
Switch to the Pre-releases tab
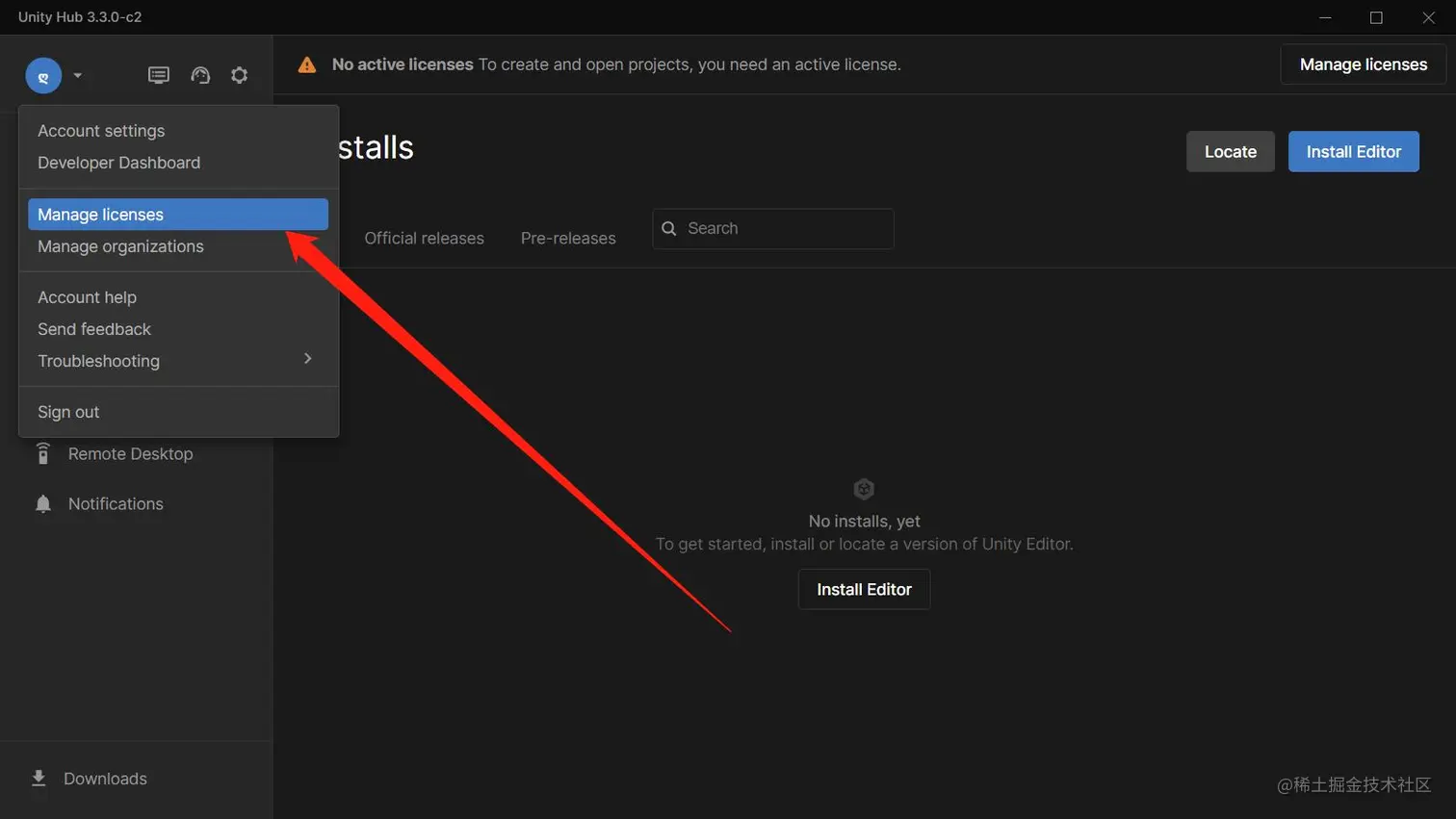pyautogui.click(x=568, y=239)
